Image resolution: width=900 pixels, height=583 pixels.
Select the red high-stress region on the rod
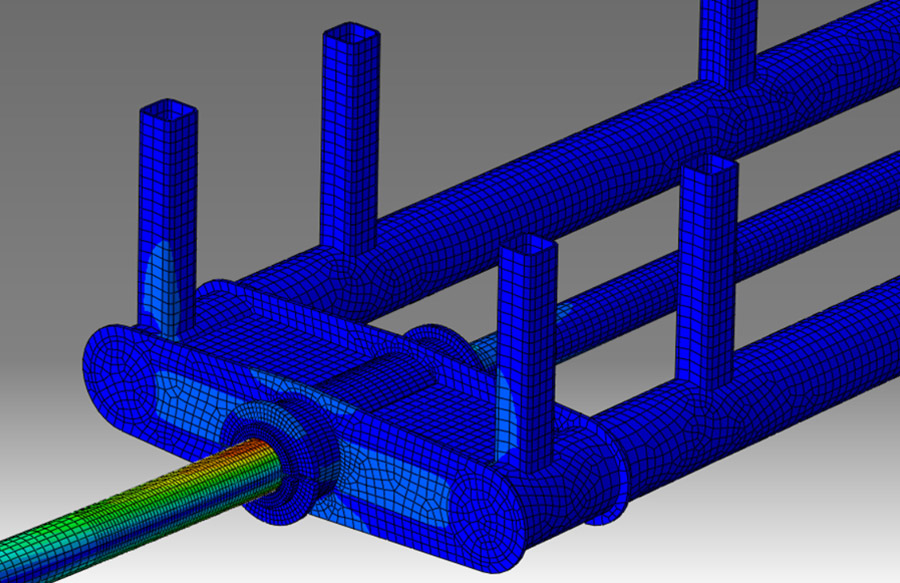click(248, 449)
